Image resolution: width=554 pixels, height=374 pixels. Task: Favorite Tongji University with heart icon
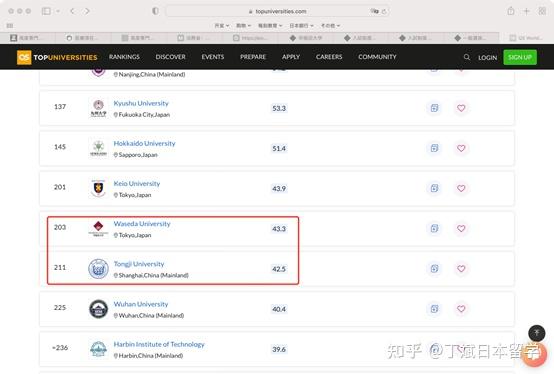(461, 269)
